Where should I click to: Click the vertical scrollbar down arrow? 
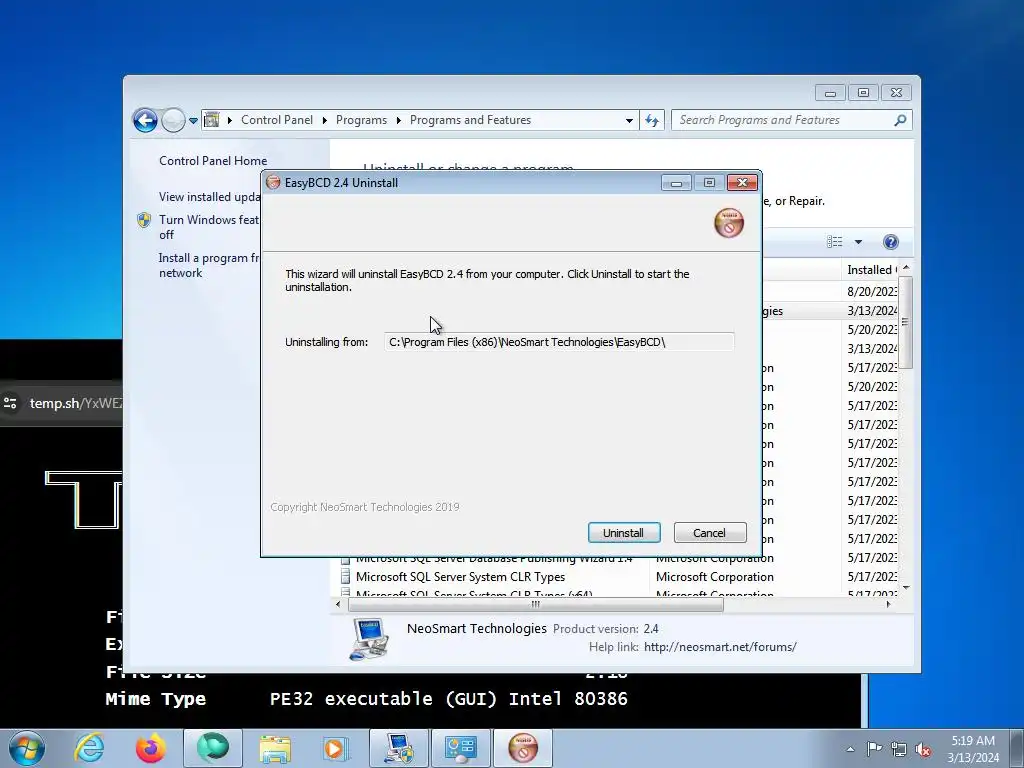pyautogui.click(x=906, y=588)
